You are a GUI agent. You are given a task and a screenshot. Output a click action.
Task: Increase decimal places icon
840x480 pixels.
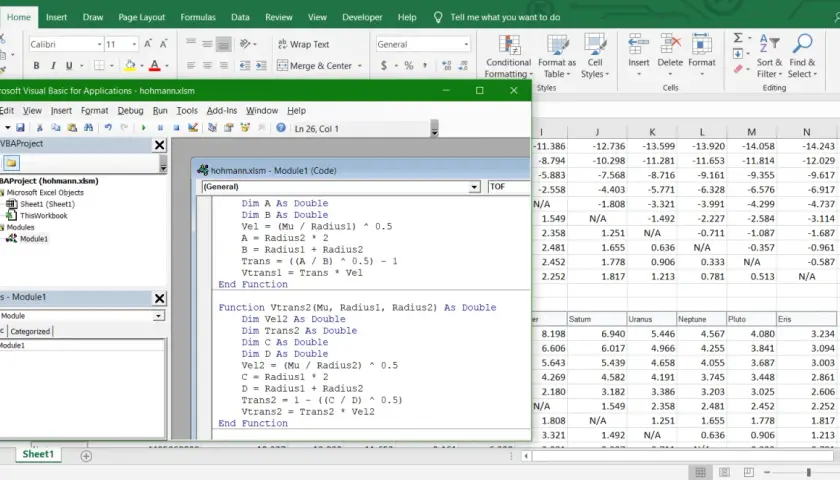pyautogui.click(x=446, y=65)
